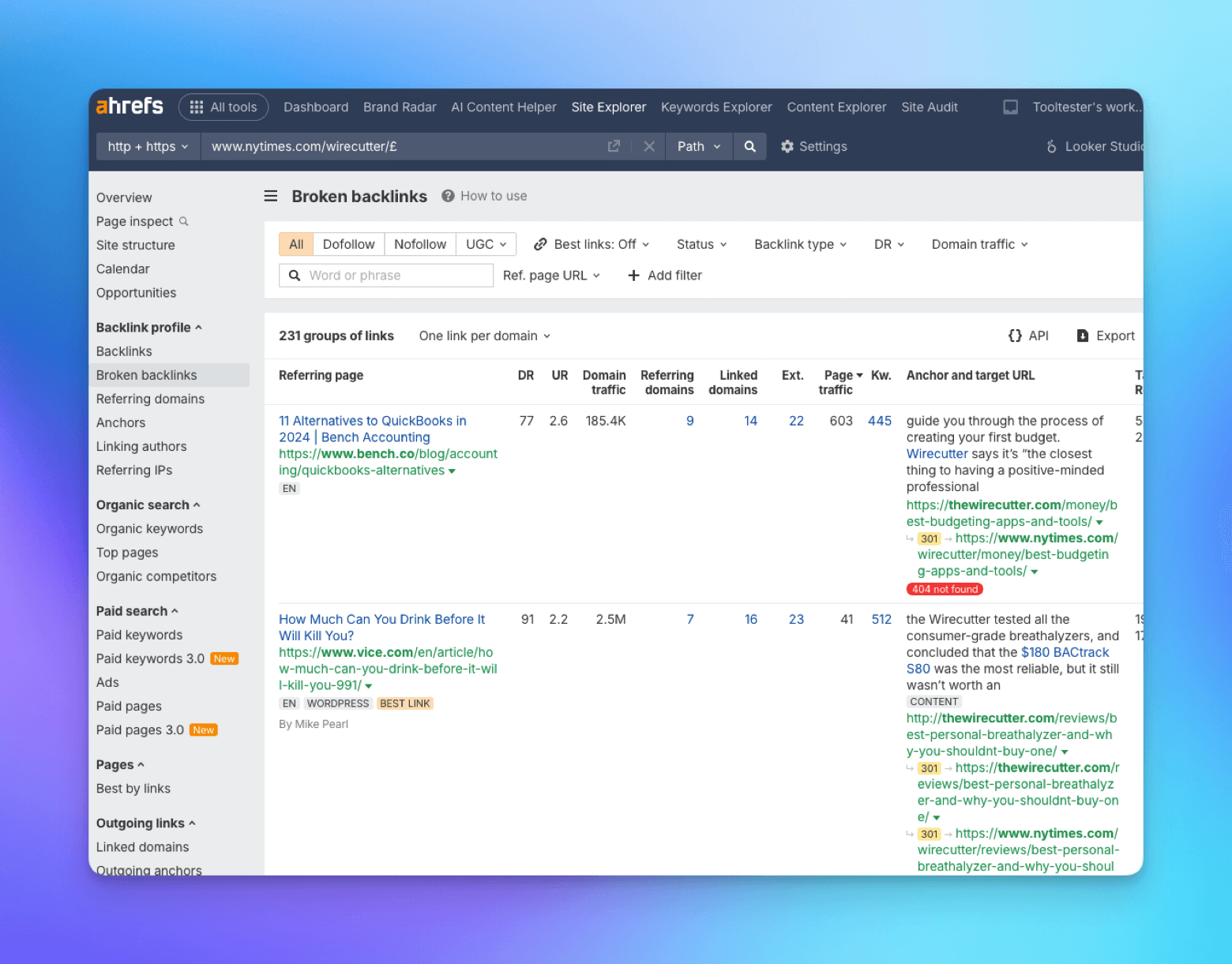This screenshot has height=964, width=1232.
Task: Open Brand Radar tab
Action: tap(400, 107)
